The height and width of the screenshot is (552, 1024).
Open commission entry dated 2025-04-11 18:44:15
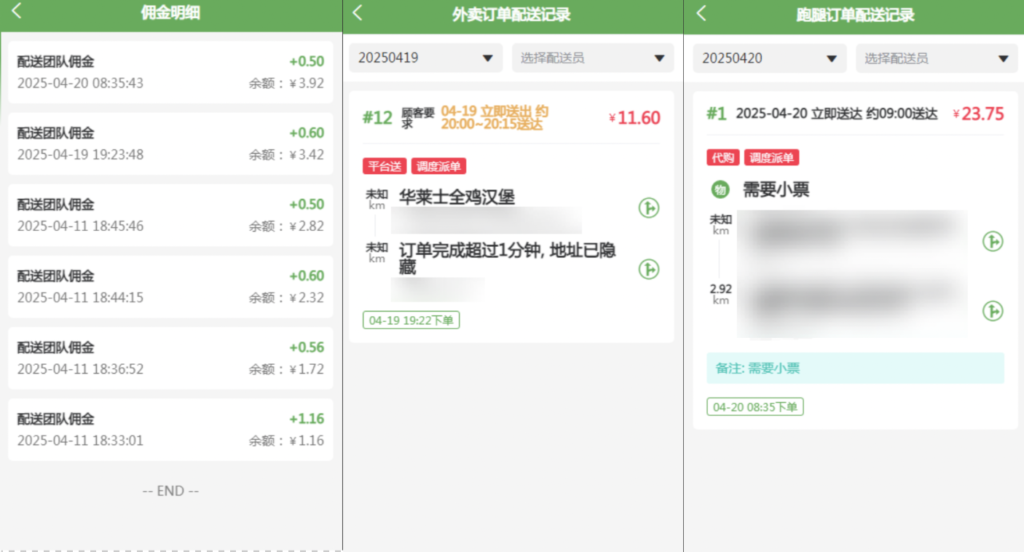(170, 287)
